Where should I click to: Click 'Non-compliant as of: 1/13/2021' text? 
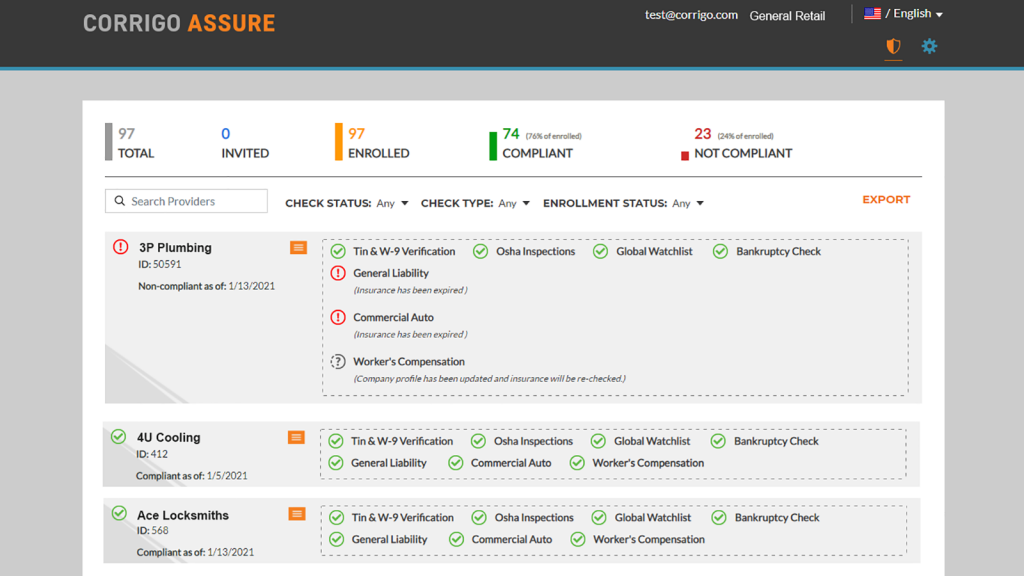[206, 286]
